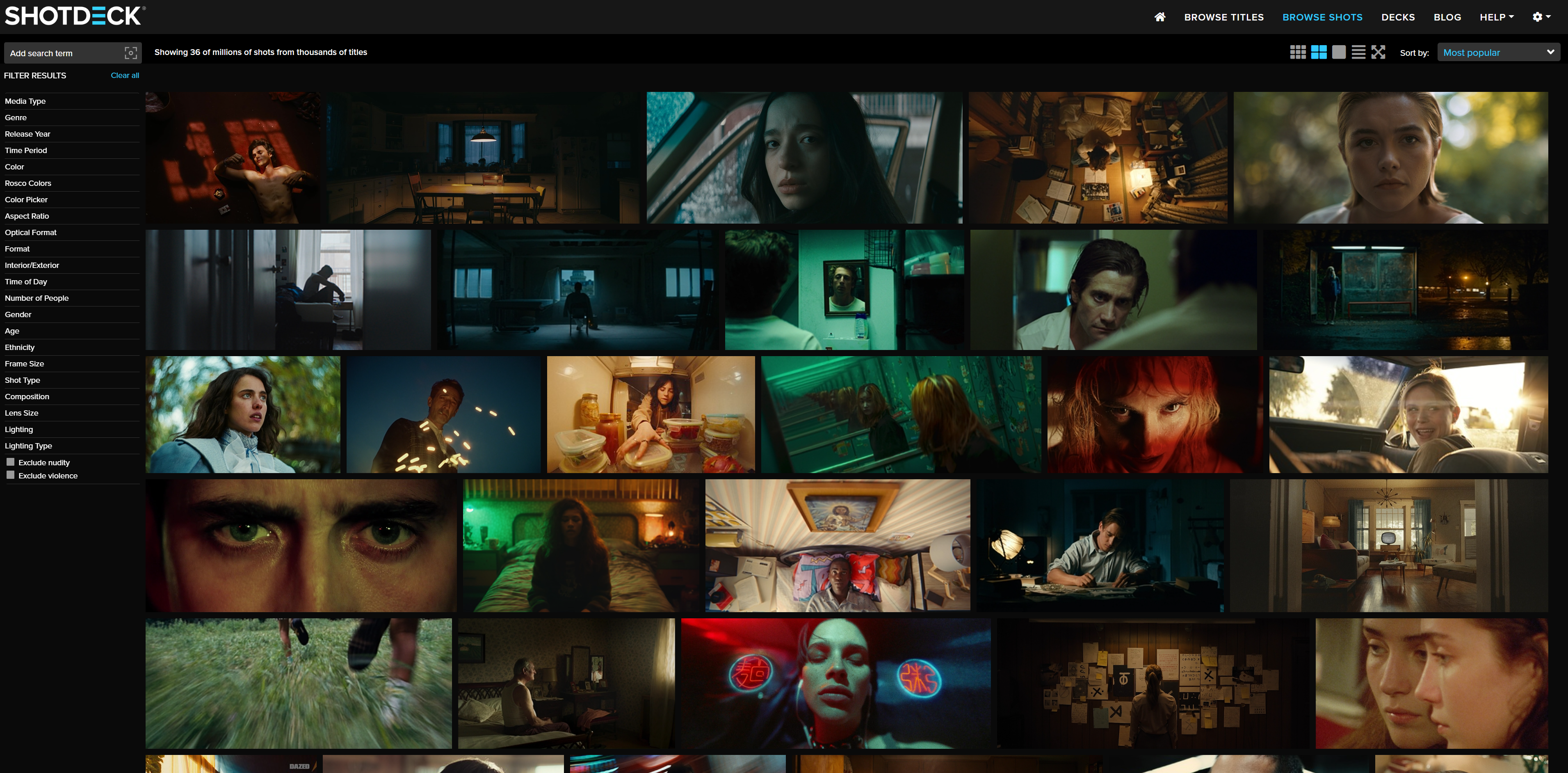This screenshot has height=773, width=1568.
Task: Open the dark kitchen with pendant lamp shot
Action: (483, 158)
